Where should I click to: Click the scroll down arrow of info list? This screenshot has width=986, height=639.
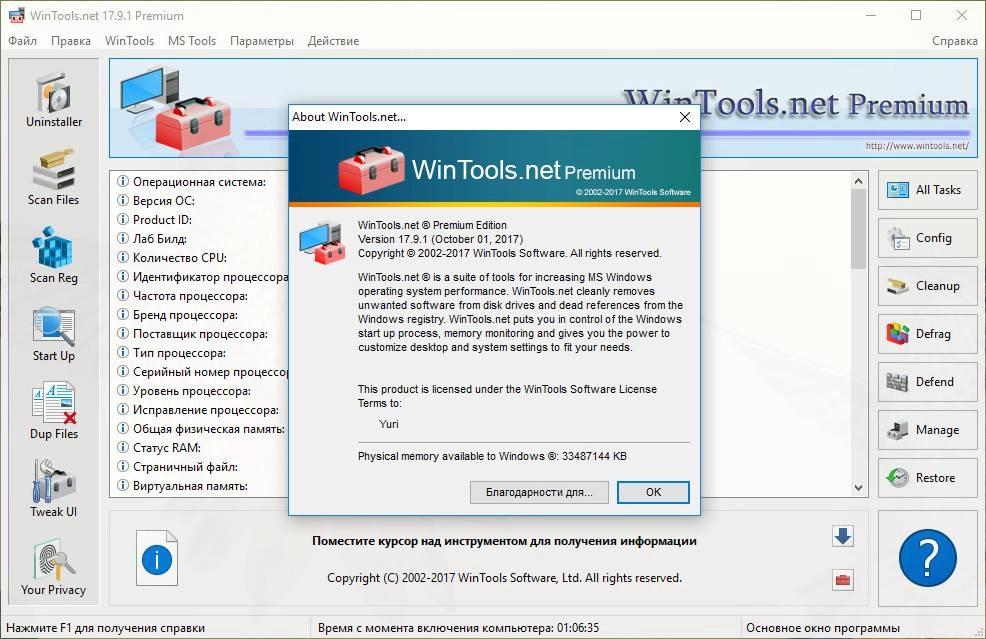tap(858, 487)
